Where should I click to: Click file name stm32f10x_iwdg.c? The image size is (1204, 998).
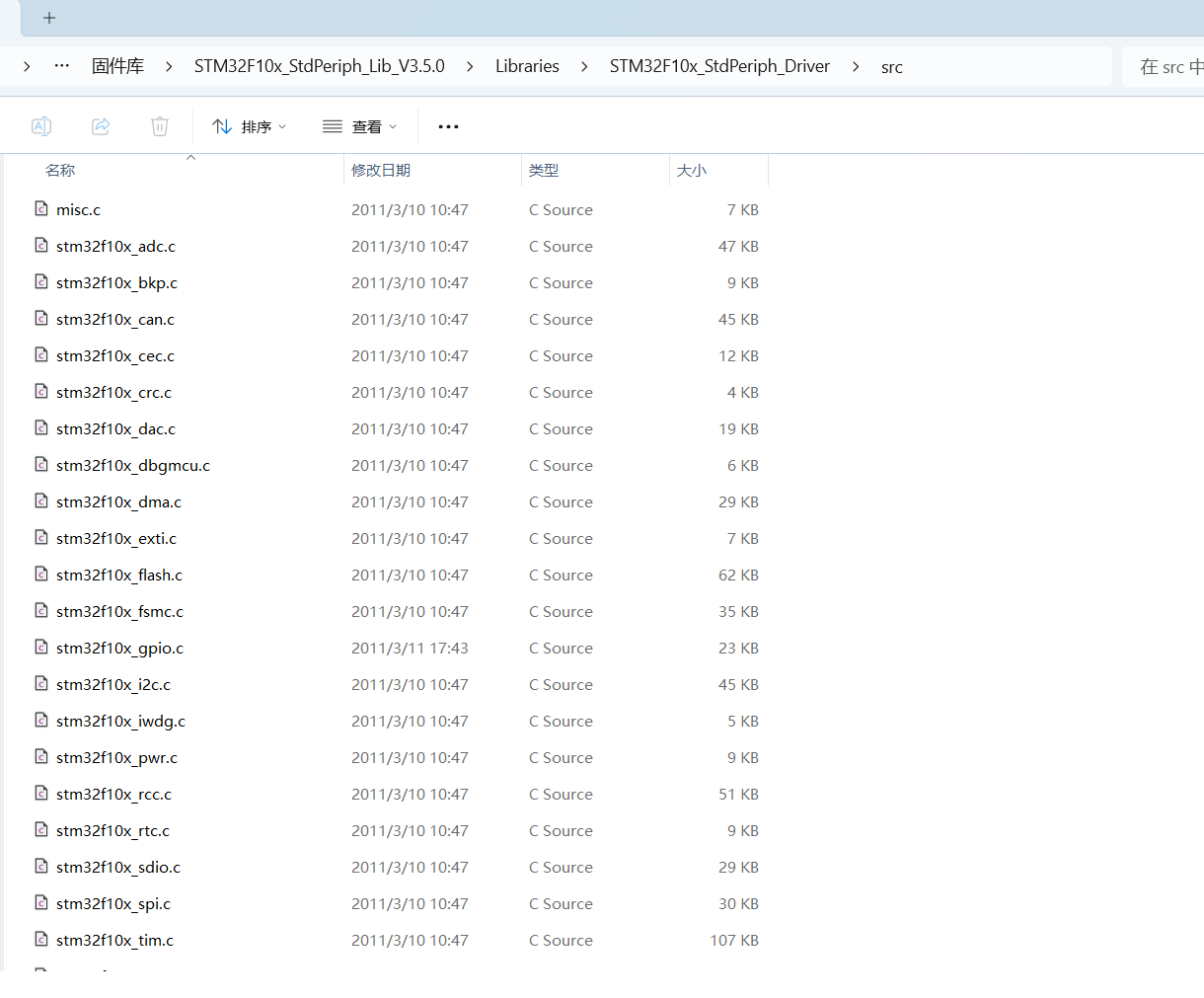[120, 722]
